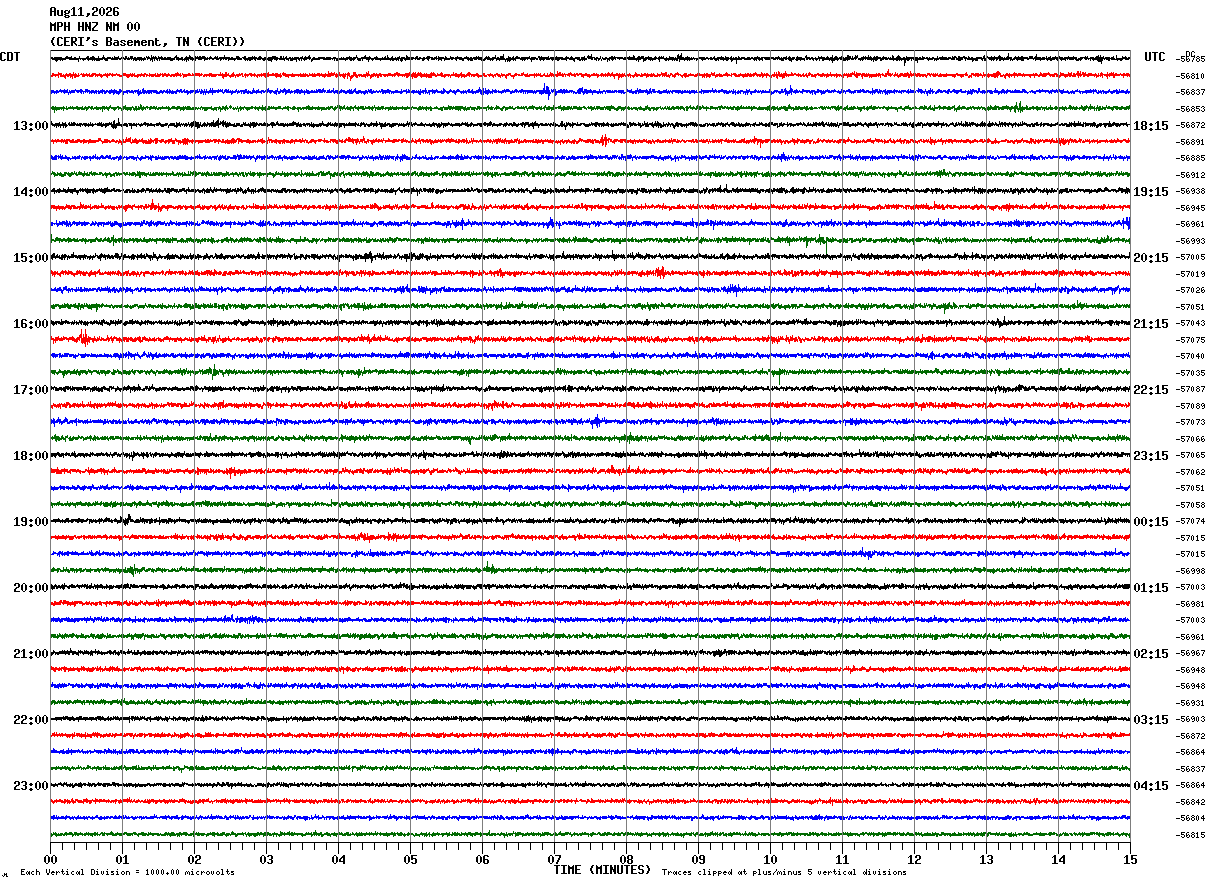This screenshot has height=886, width=1210.
Task: Click the 03:15 UTC time label
Action: [x=1151, y=720]
